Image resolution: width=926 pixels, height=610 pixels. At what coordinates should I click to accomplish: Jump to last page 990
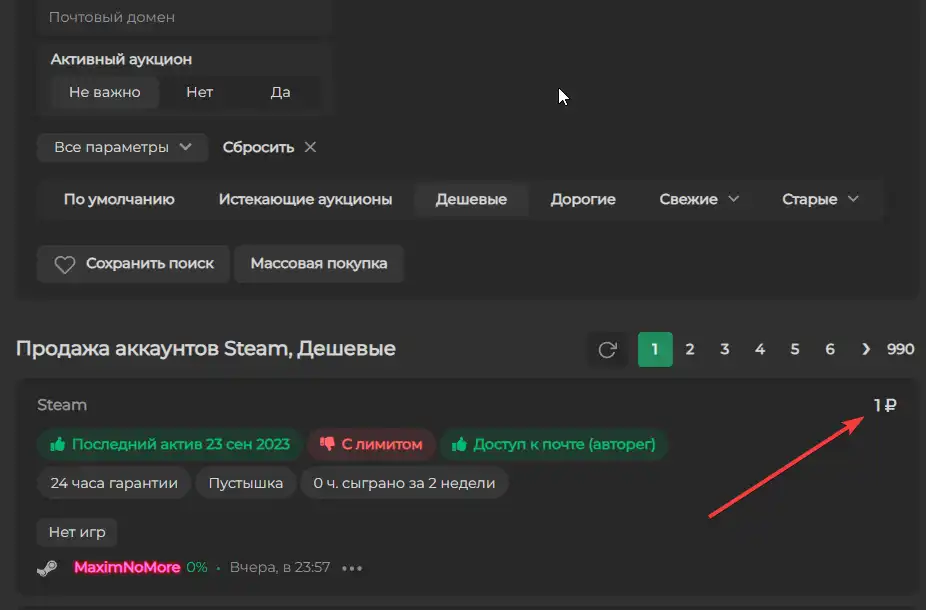coord(901,349)
